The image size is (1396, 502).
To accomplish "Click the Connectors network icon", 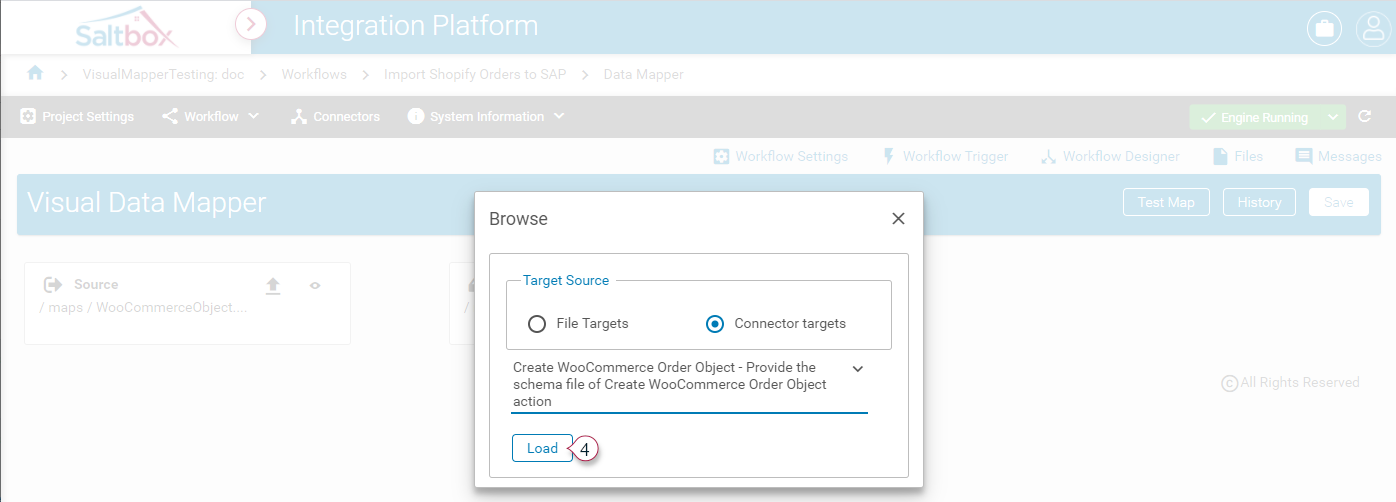I will click(x=298, y=117).
